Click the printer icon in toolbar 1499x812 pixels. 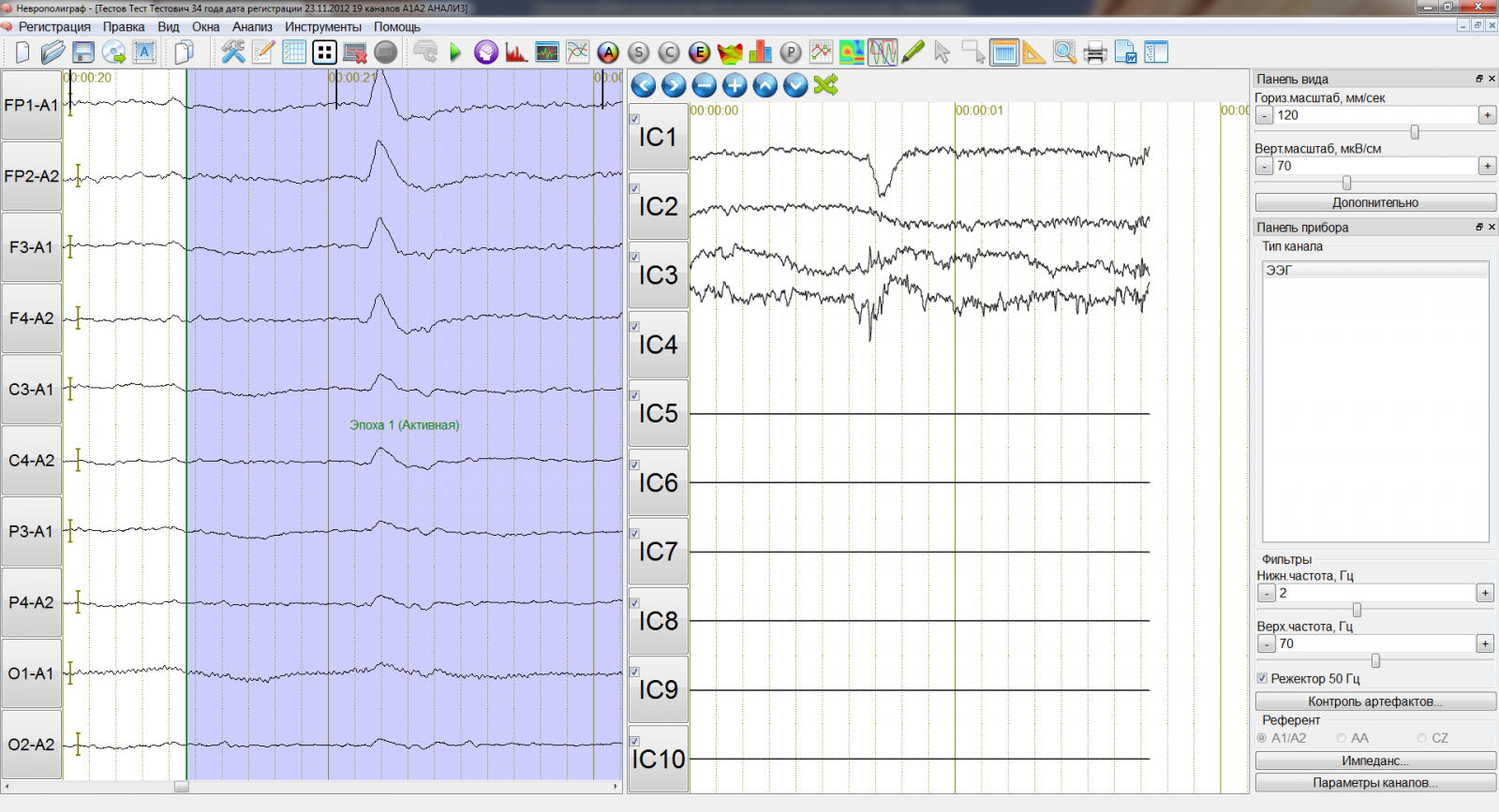[x=1094, y=52]
